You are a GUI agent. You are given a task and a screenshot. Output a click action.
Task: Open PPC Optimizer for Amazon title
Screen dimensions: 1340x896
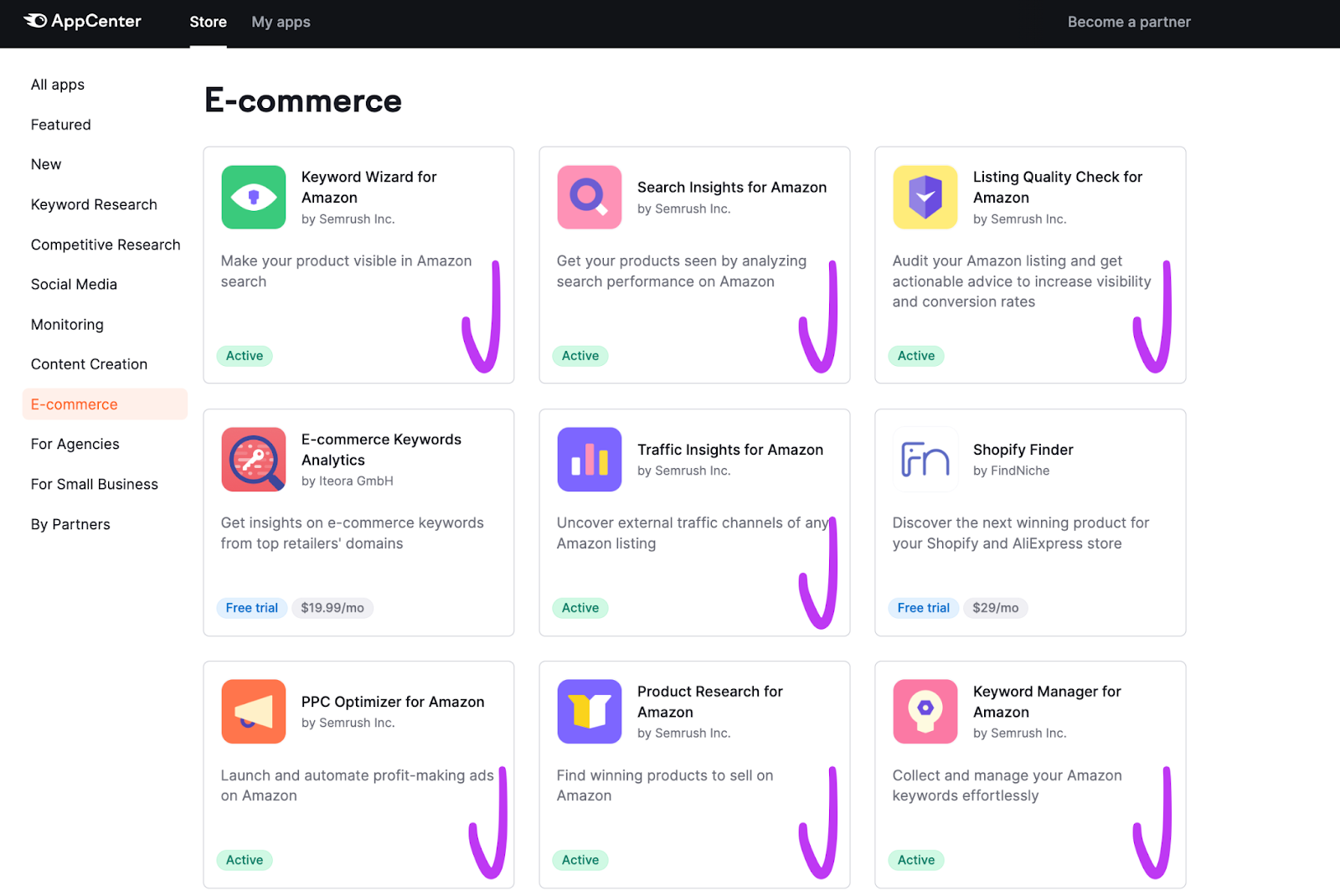(x=393, y=702)
